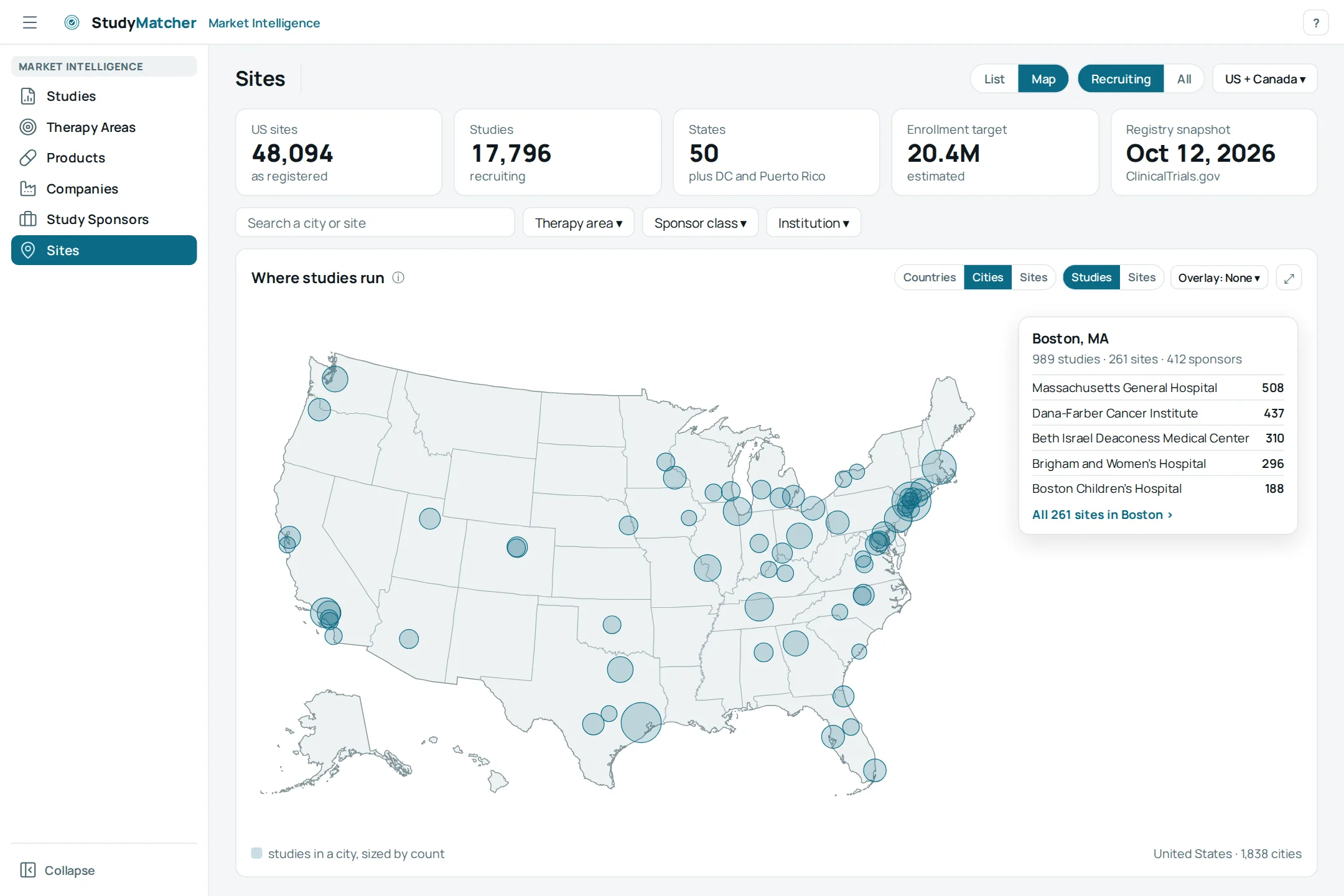Click the info icon beside Where studies run
The image size is (1344, 896).
click(398, 278)
